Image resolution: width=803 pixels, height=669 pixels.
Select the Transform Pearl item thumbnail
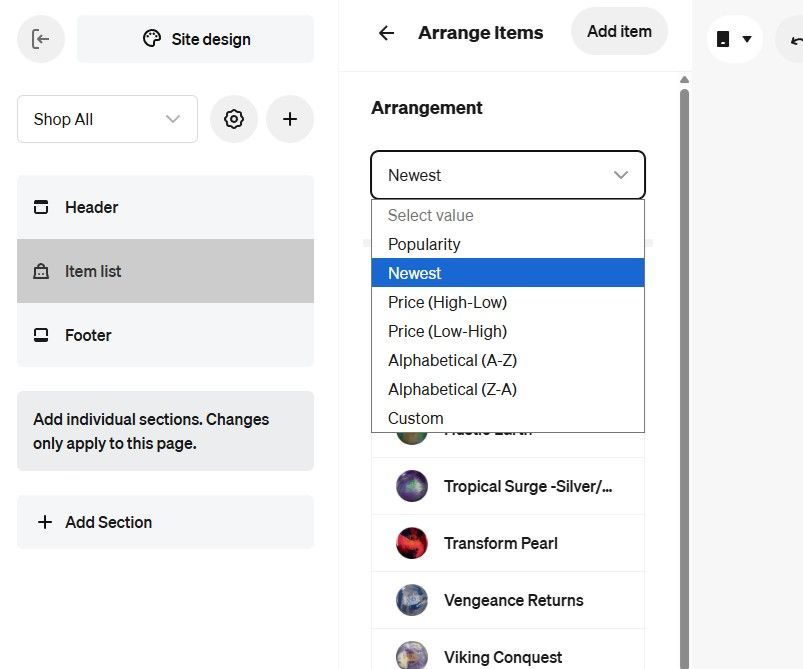(x=412, y=543)
